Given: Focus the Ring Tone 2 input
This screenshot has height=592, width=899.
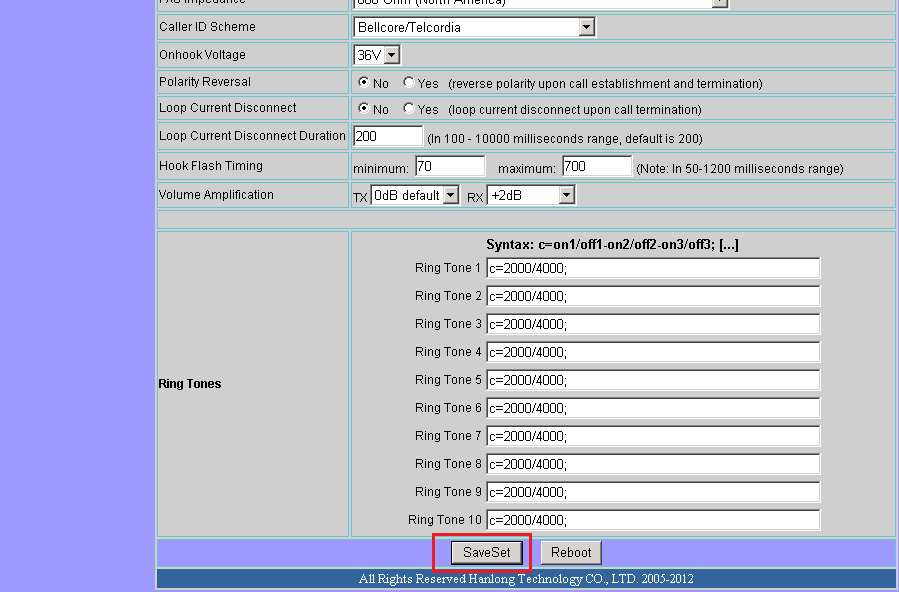Looking at the screenshot, I should pos(653,296).
